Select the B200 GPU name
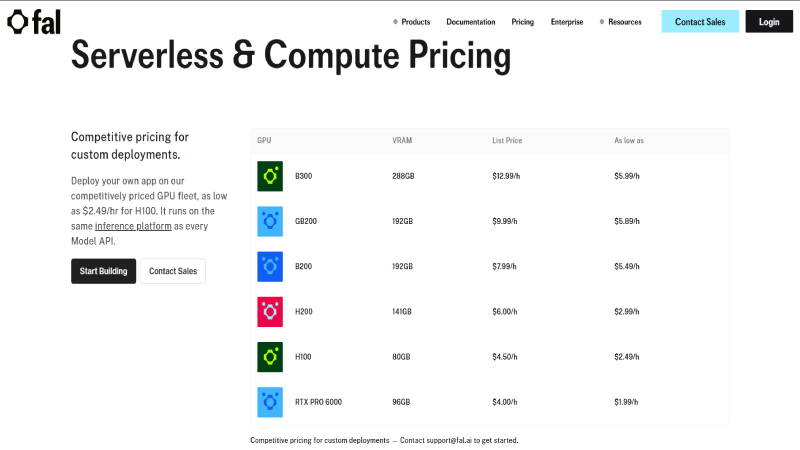The image size is (800, 450). 304,266
